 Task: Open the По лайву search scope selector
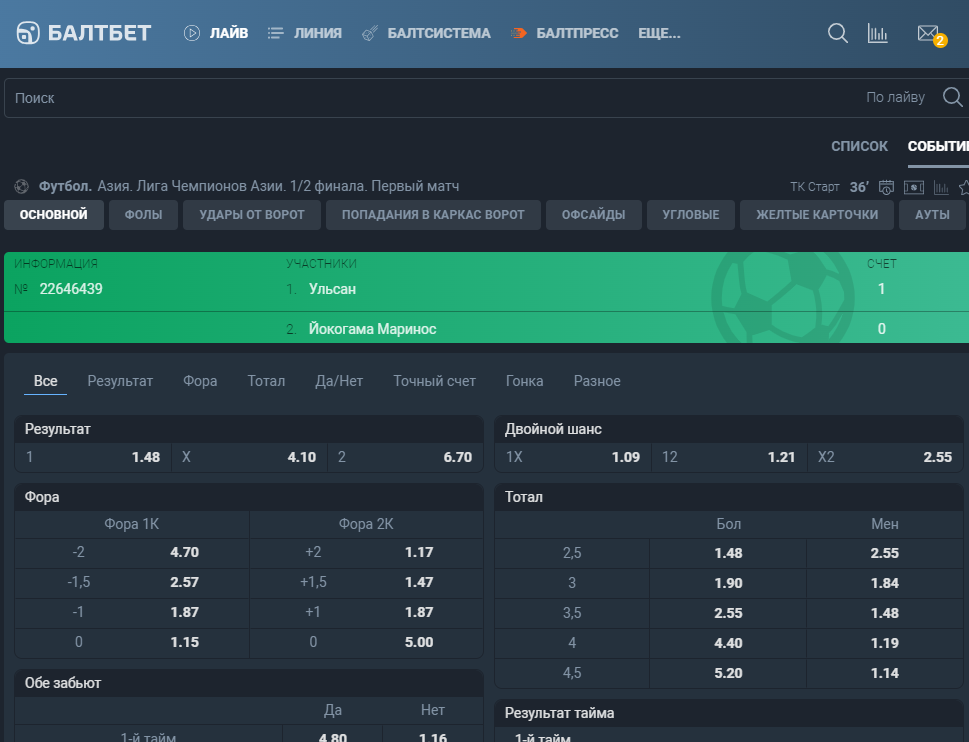pyautogui.click(x=895, y=98)
